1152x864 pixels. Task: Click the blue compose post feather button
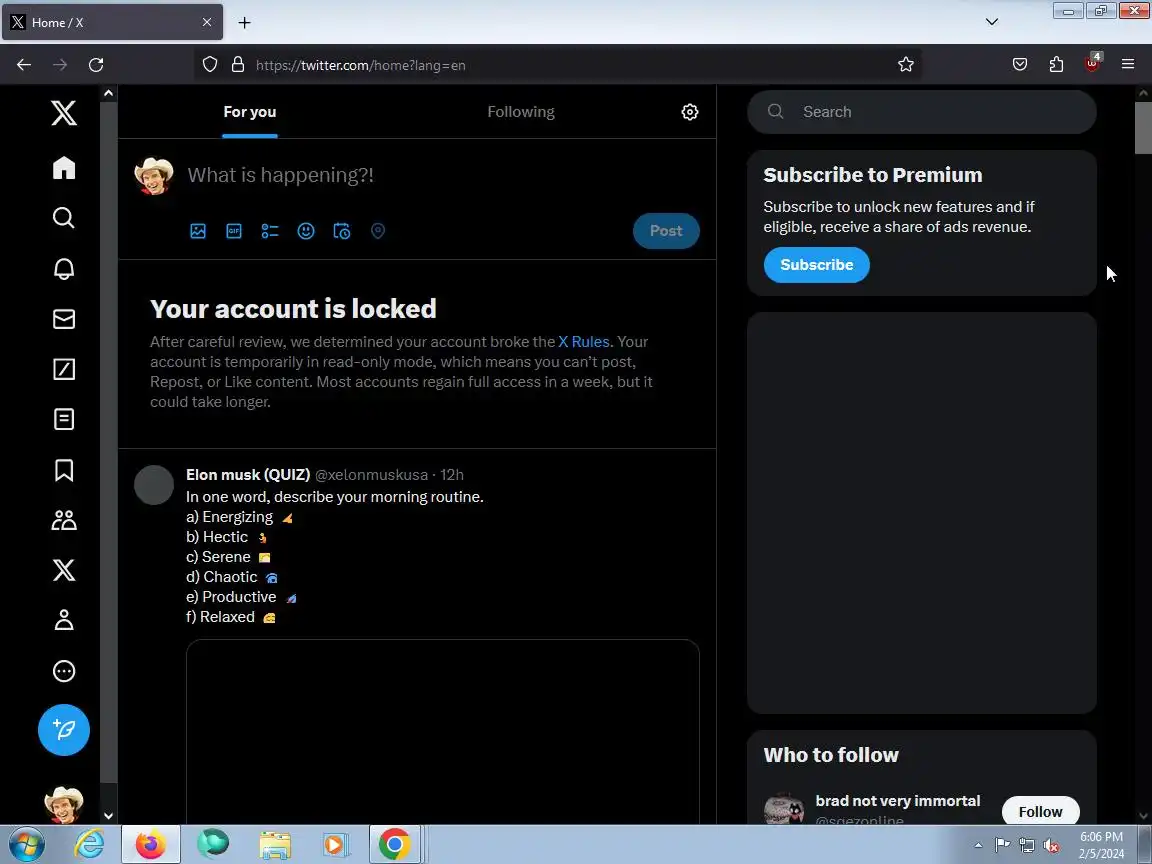(64, 730)
